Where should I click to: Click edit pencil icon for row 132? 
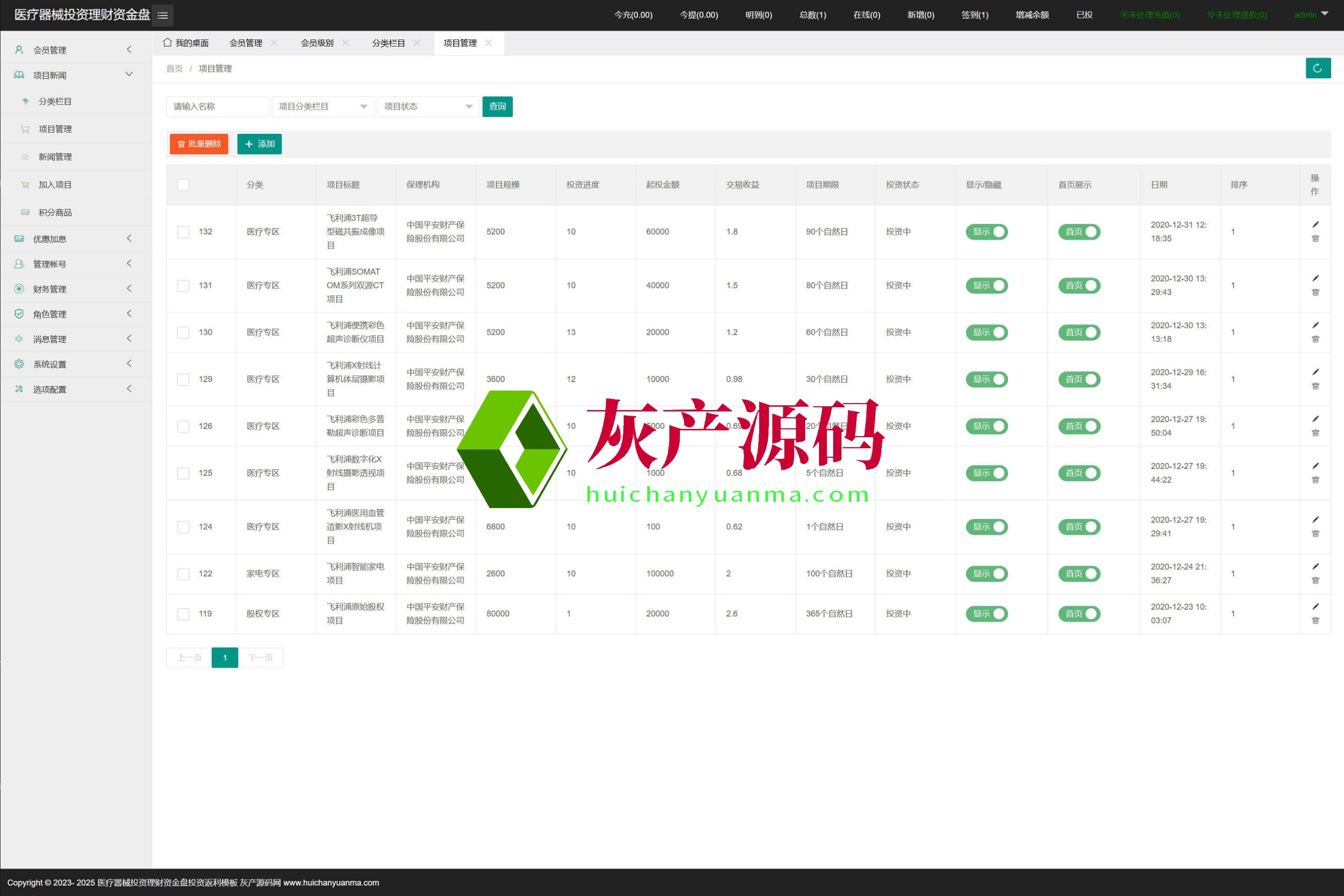coord(1315,225)
